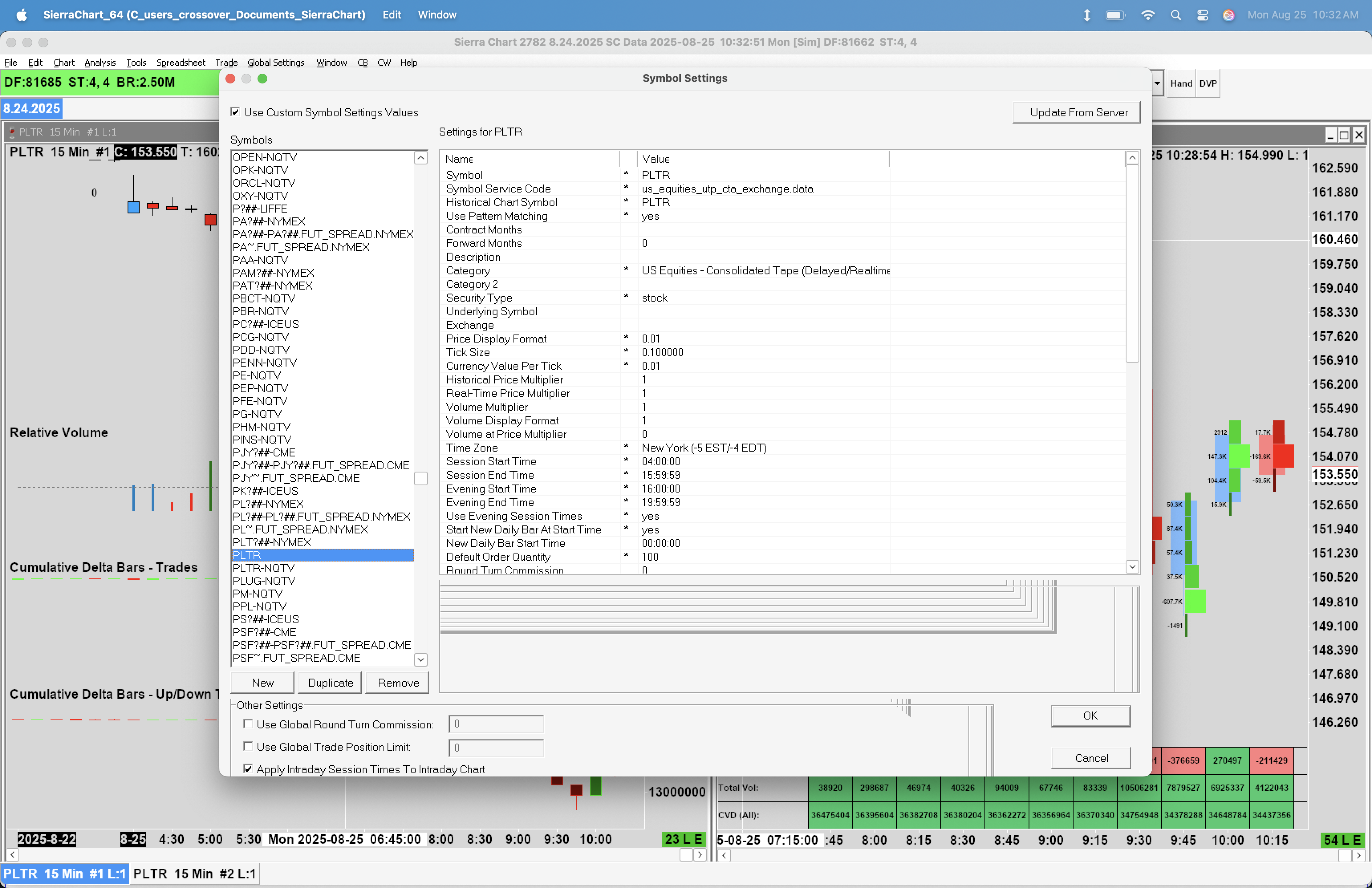This screenshot has height=888, width=1372.
Task: Click the Apple logo menu
Action: coord(21,15)
